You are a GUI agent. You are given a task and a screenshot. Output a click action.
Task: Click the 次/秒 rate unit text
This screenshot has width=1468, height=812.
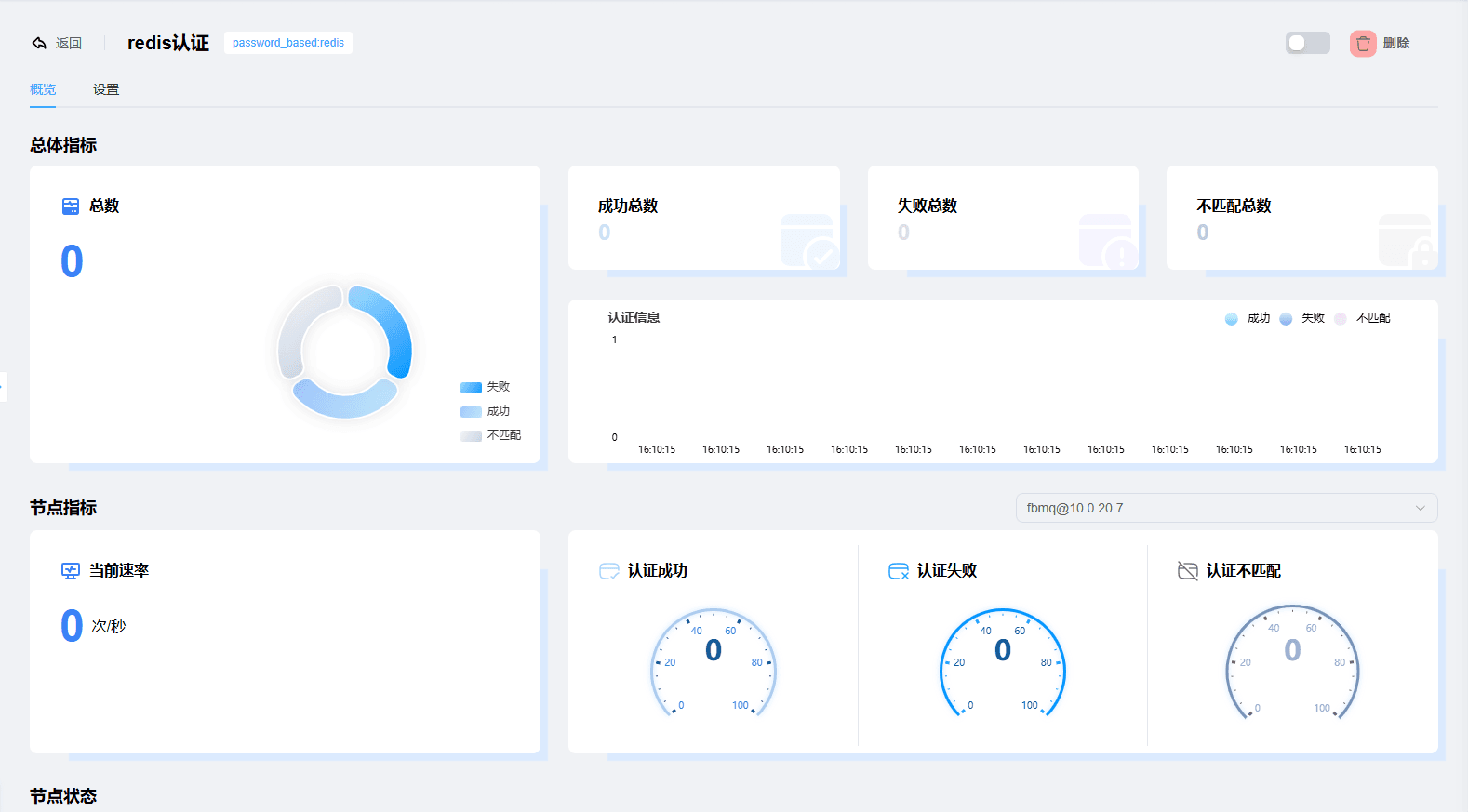(109, 626)
